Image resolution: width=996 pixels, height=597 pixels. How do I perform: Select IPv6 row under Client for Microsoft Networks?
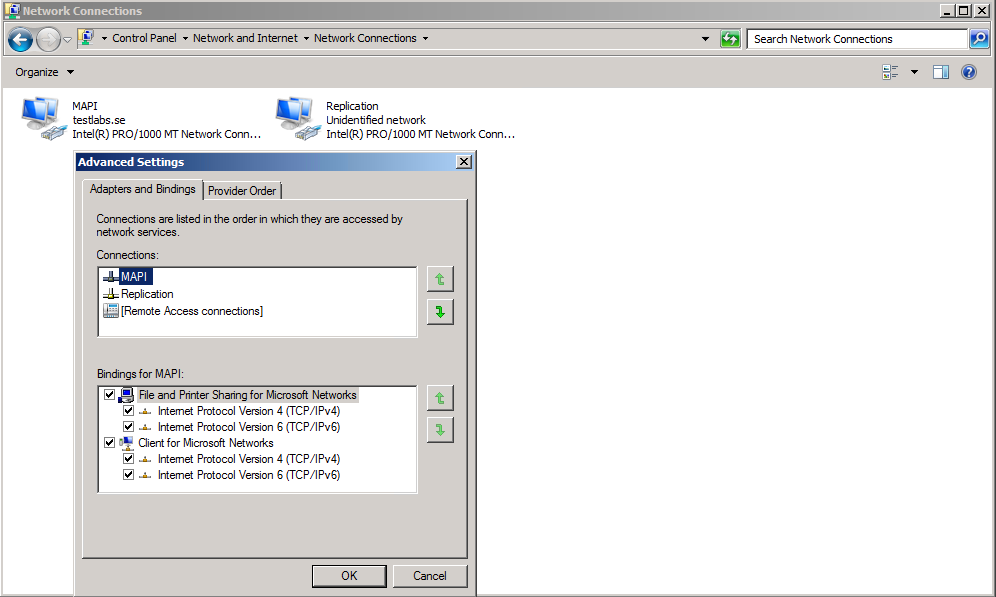[x=248, y=474]
